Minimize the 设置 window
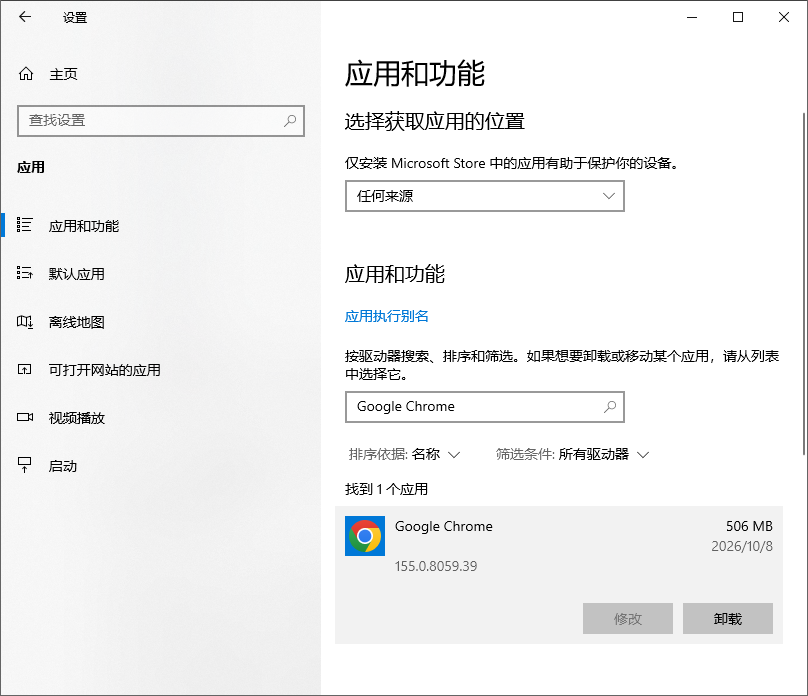The height and width of the screenshot is (696, 808). point(692,17)
